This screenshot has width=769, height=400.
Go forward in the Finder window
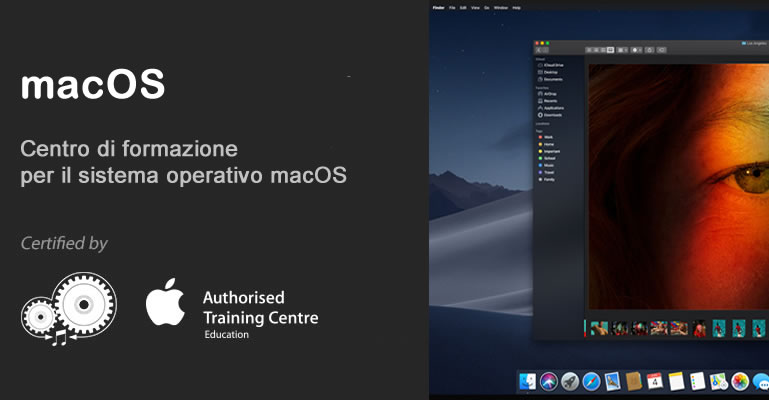(x=545, y=50)
